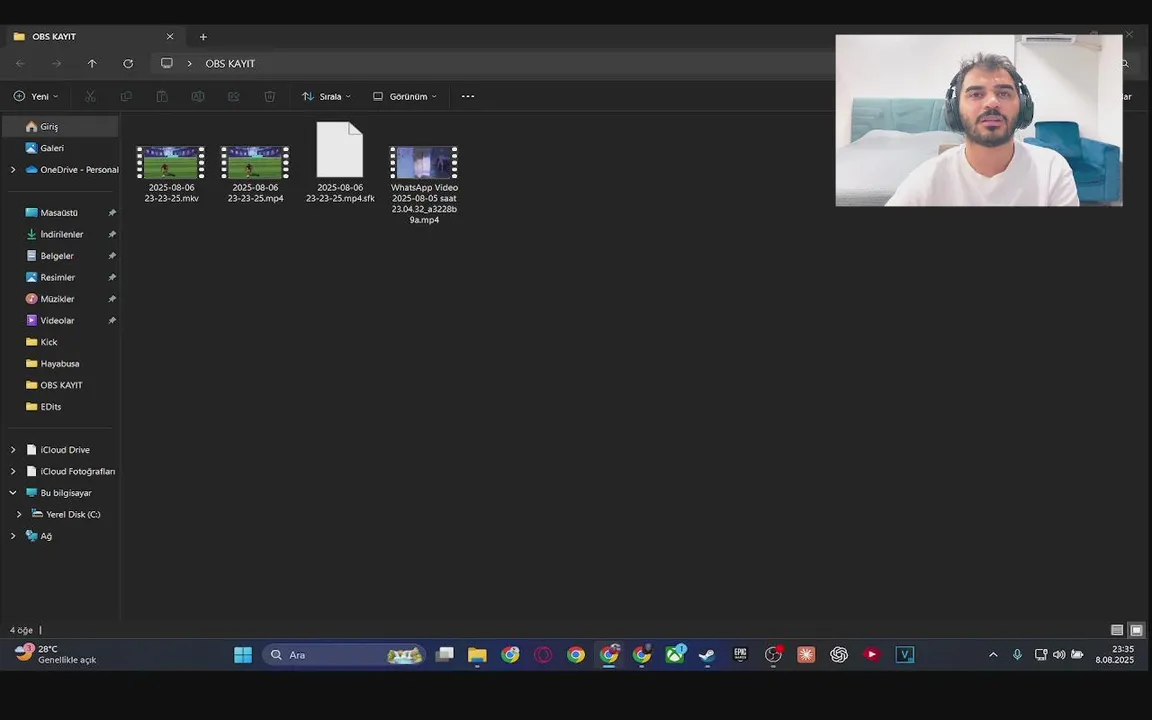
Task: Switch to large icons view in status bar
Action: coord(1136,630)
